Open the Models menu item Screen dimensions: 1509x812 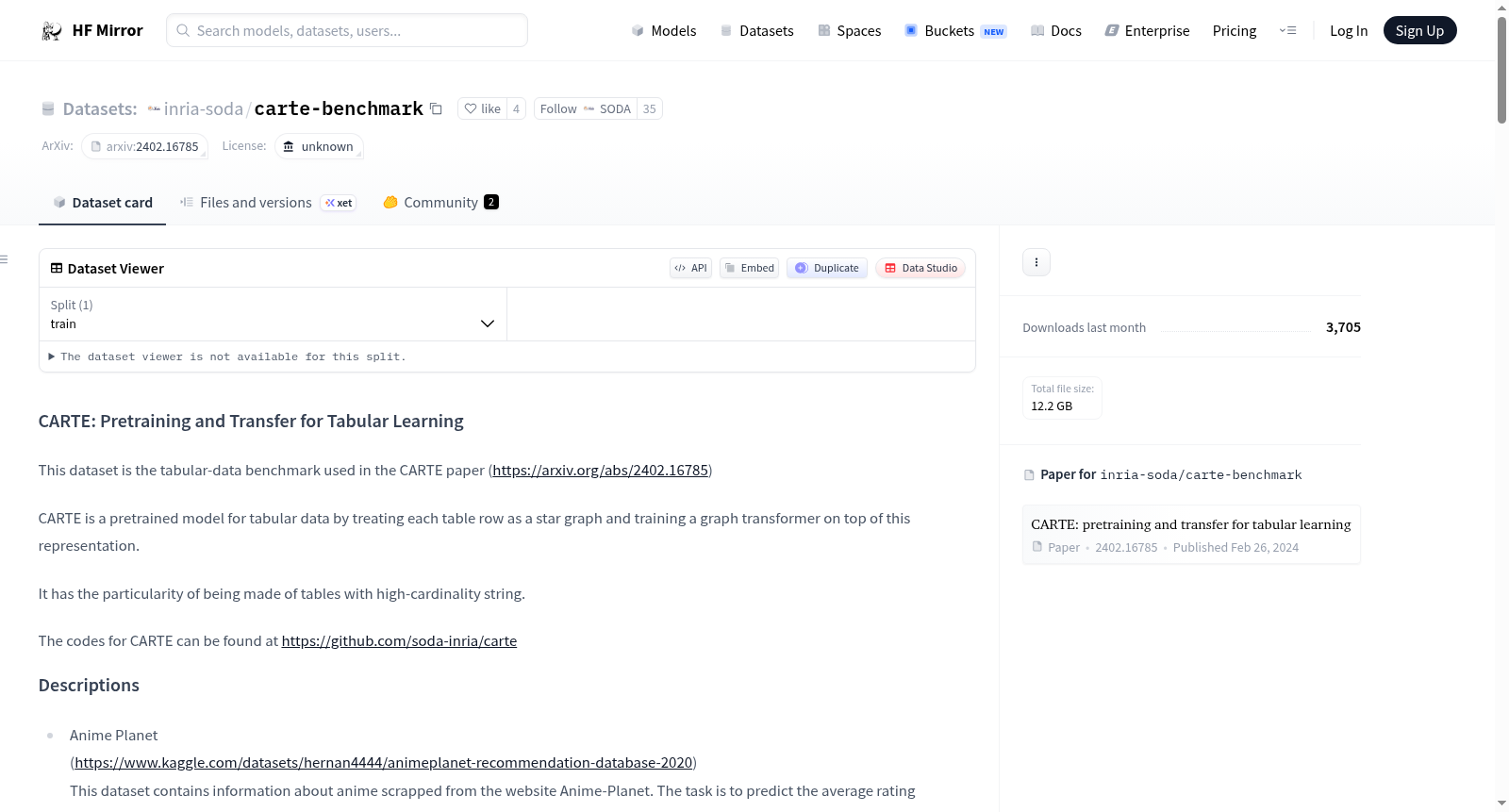tap(664, 30)
